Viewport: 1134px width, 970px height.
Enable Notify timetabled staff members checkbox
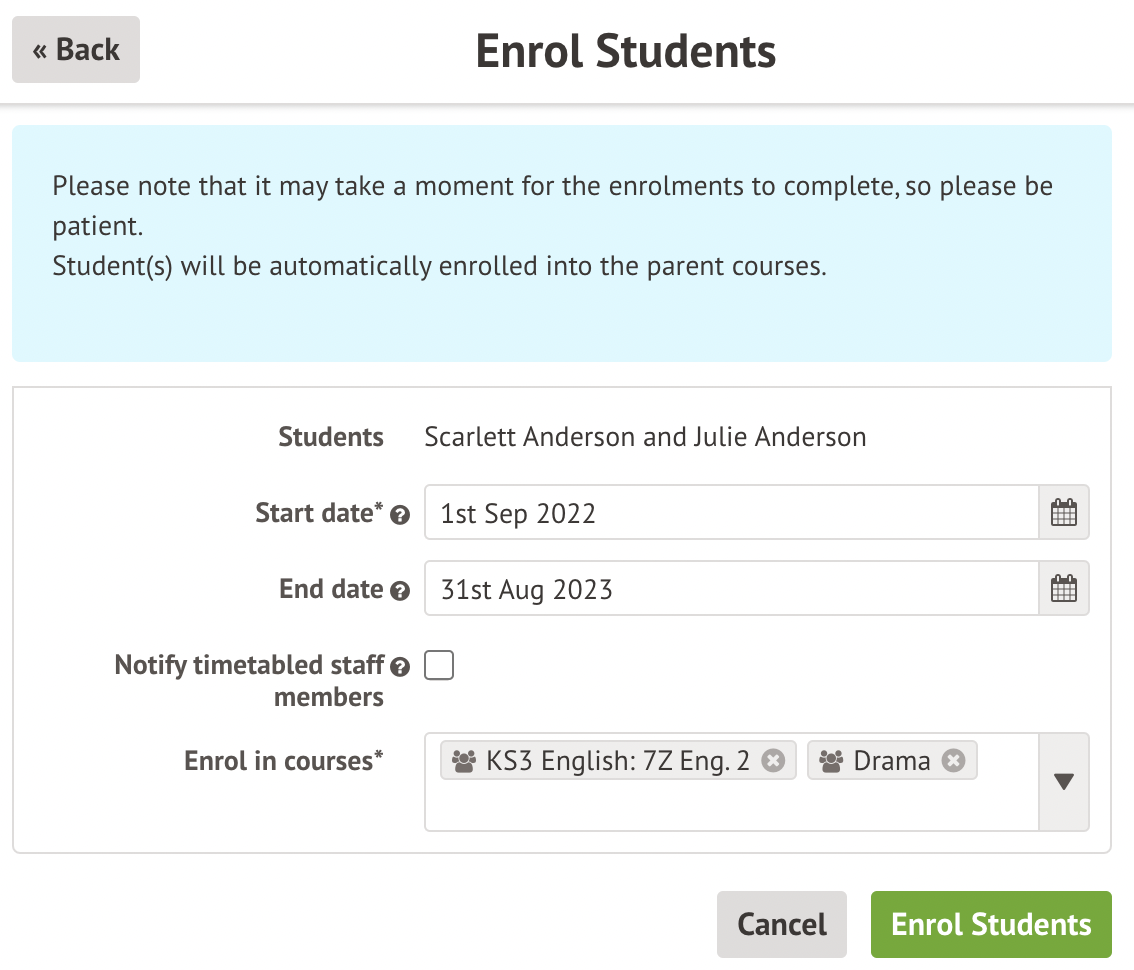point(439,665)
